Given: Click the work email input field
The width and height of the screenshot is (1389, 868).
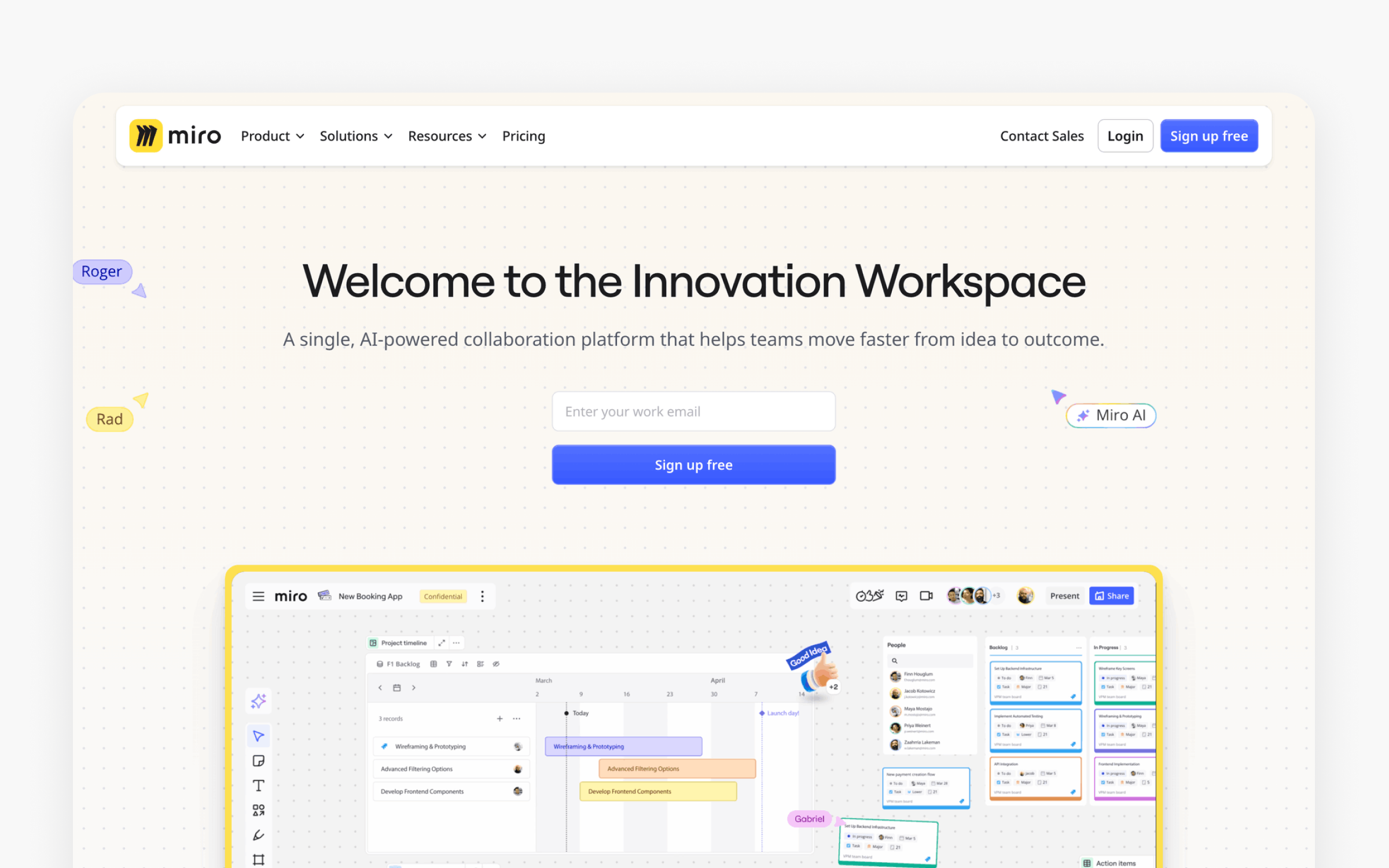Looking at the screenshot, I should click(693, 411).
